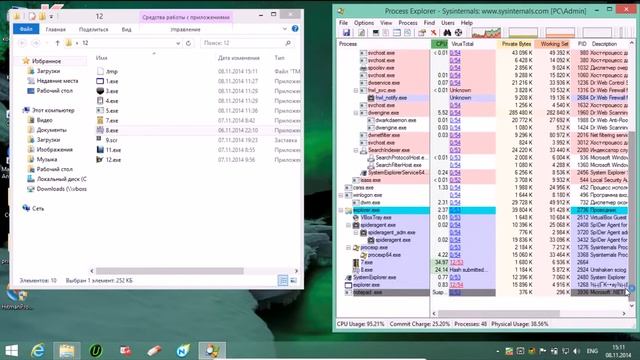Sort by the Private Bytes column header
This screenshot has width=640, height=360.
pos(516,44)
